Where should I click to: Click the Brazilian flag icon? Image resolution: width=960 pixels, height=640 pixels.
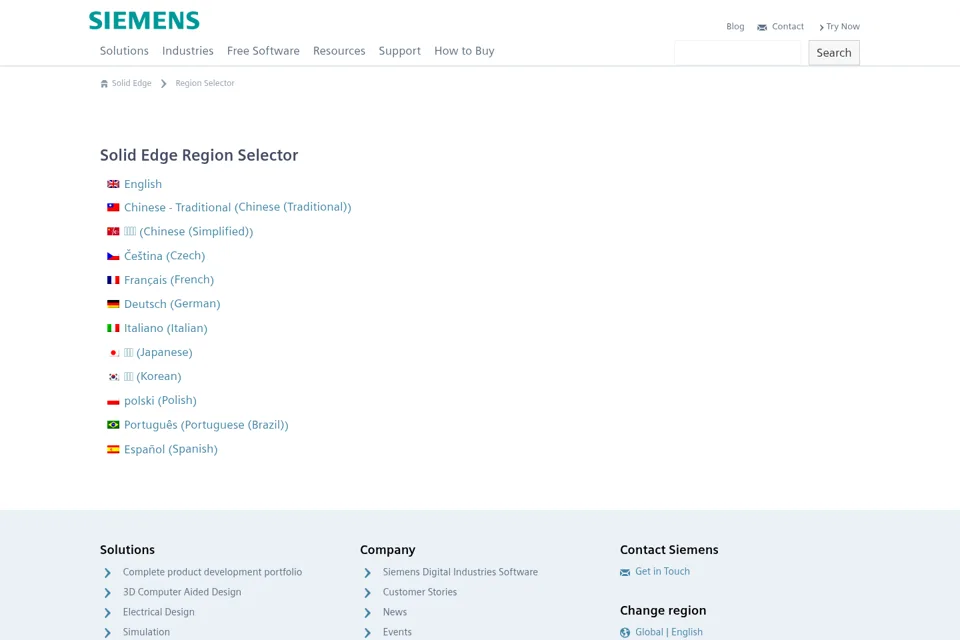[x=113, y=425]
